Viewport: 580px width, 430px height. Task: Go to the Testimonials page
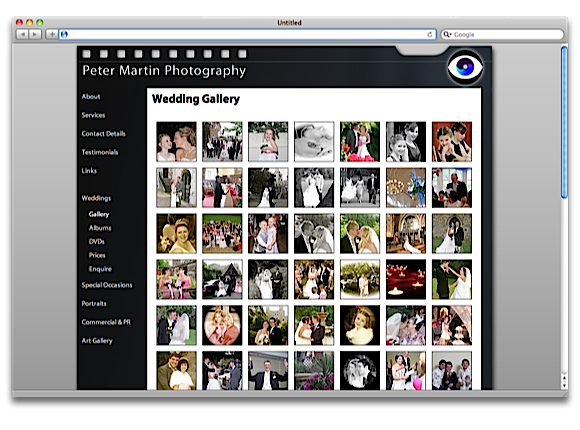pos(100,152)
